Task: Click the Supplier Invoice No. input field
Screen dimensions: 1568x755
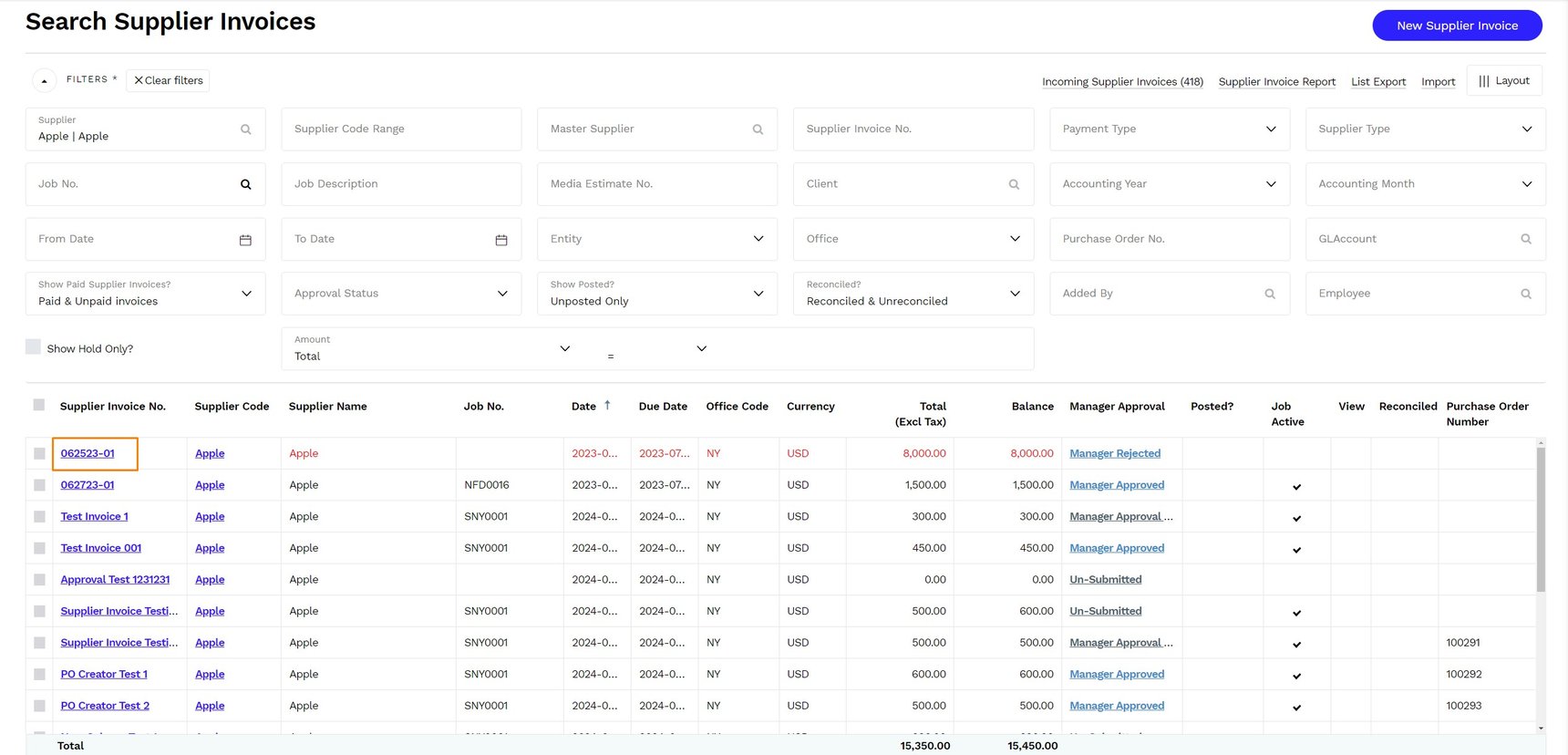Action: click(913, 129)
